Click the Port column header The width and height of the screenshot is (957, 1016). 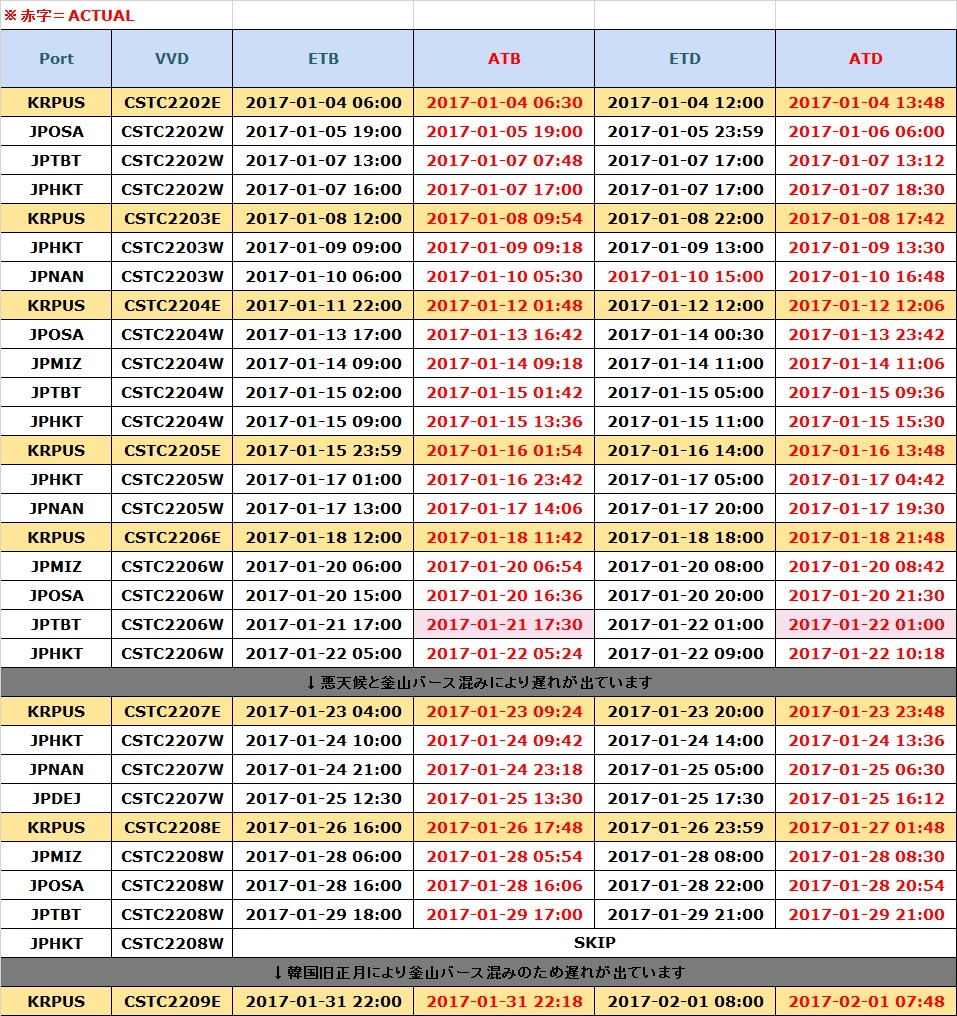56,58
